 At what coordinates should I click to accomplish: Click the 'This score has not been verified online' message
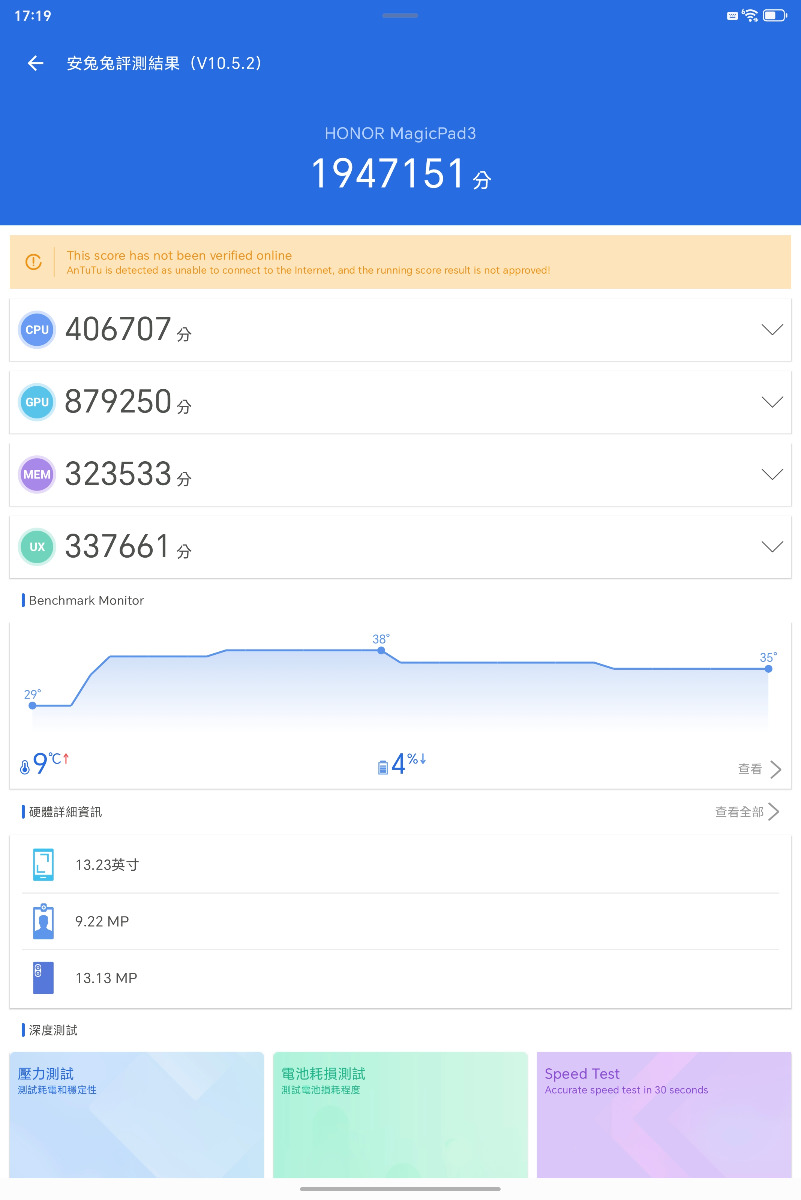click(179, 256)
